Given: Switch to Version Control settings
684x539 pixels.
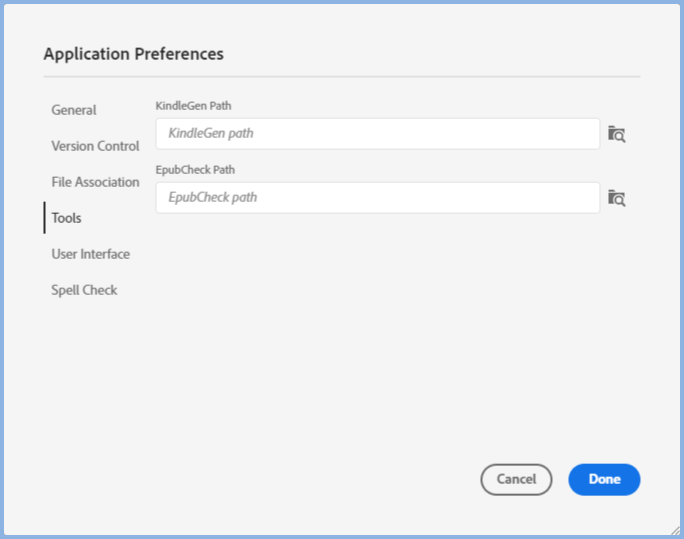Looking at the screenshot, I should coord(95,146).
